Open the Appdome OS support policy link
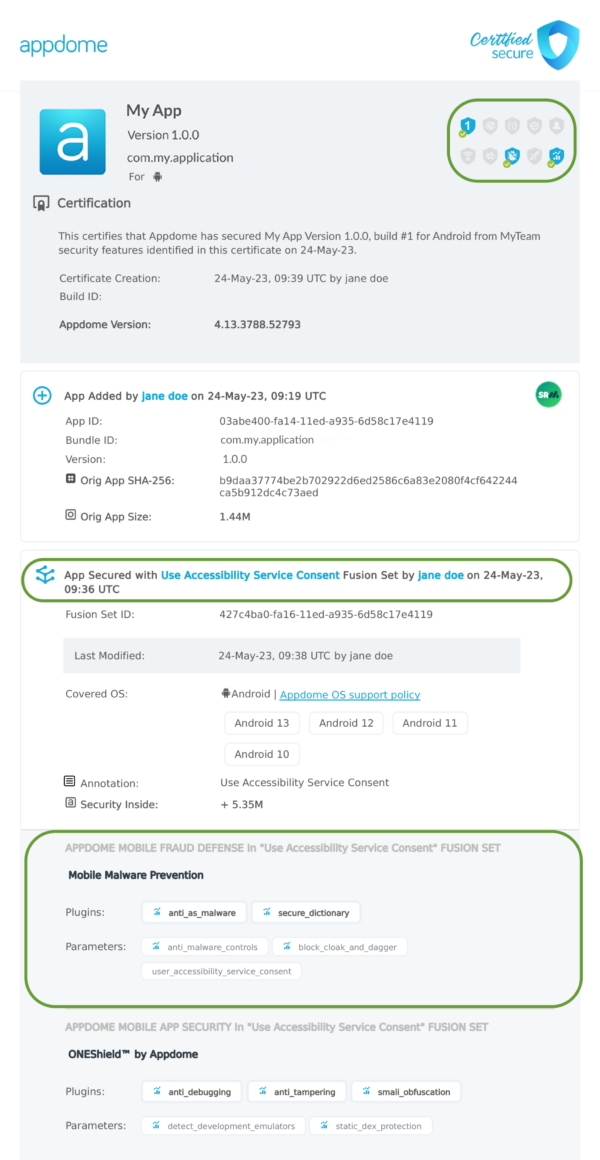The image size is (600, 1160). (350, 695)
